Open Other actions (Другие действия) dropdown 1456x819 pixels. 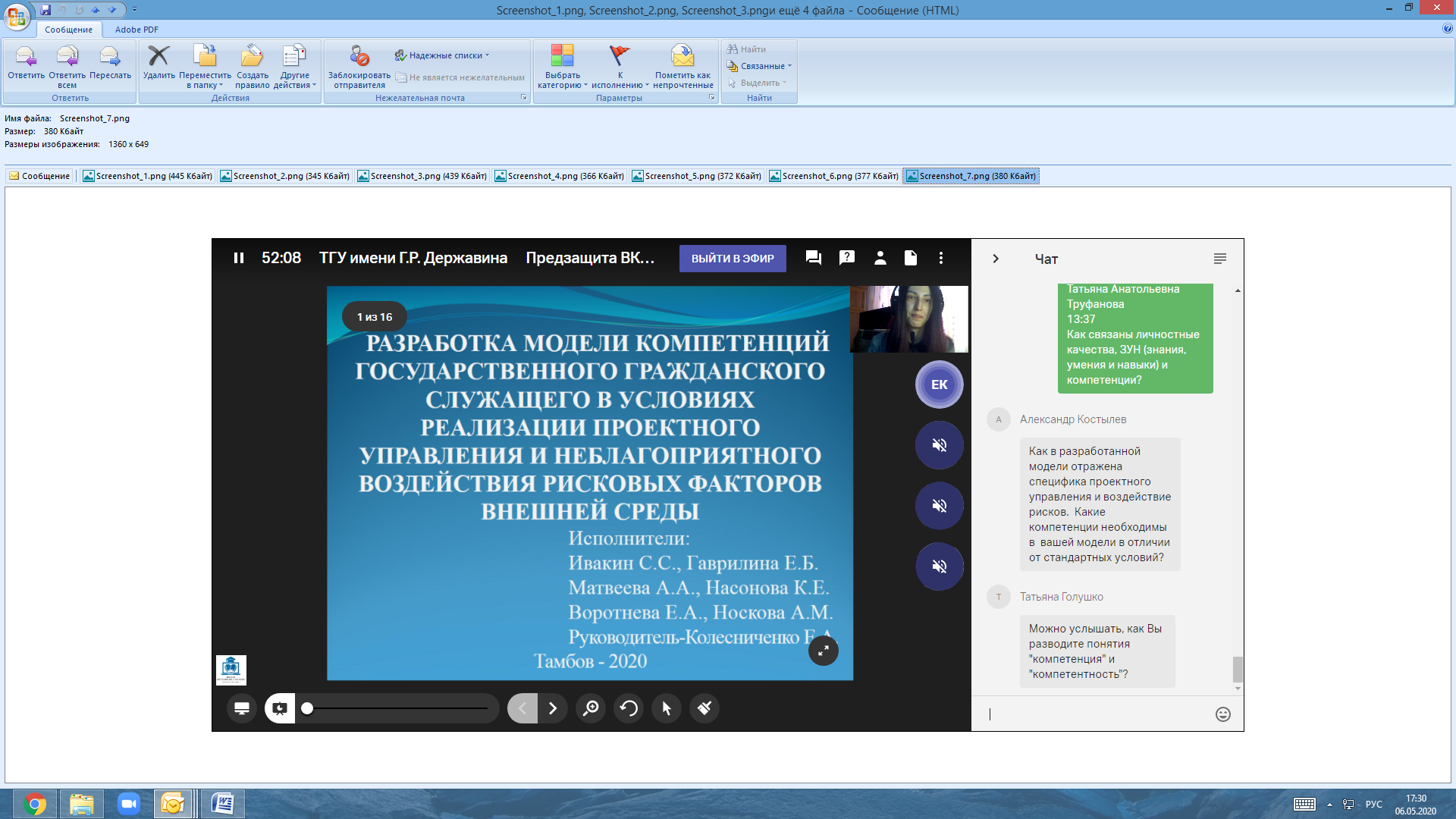click(x=294, y=67)
